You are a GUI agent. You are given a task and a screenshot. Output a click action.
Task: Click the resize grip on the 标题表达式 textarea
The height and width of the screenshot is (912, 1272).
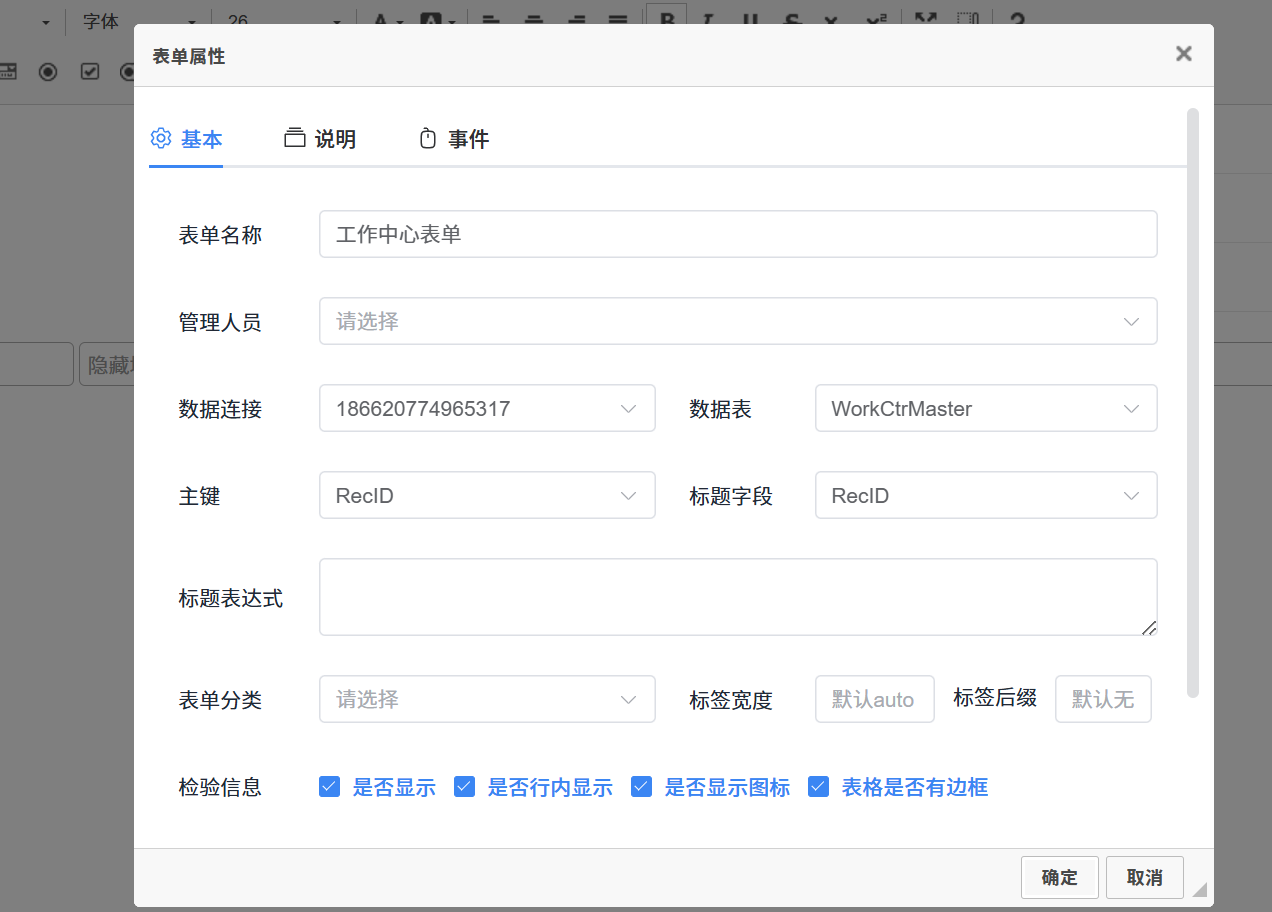point(1149,627)
